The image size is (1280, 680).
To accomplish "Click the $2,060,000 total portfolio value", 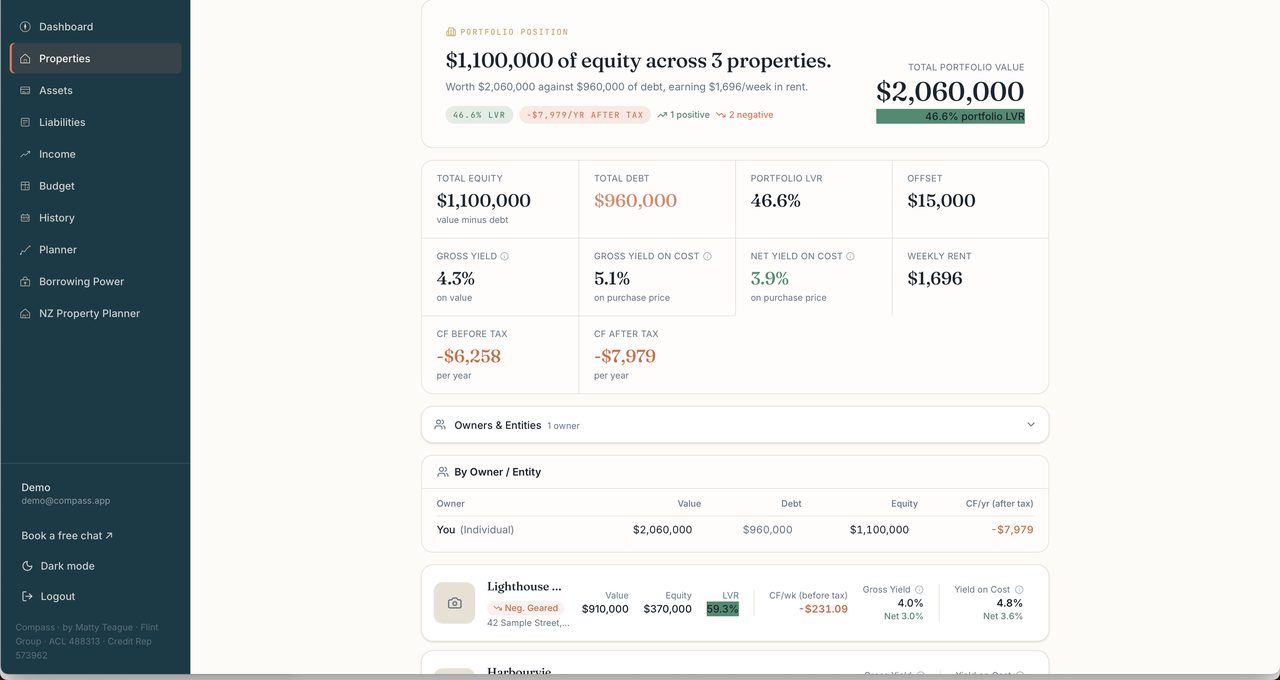I will (950, 92).
